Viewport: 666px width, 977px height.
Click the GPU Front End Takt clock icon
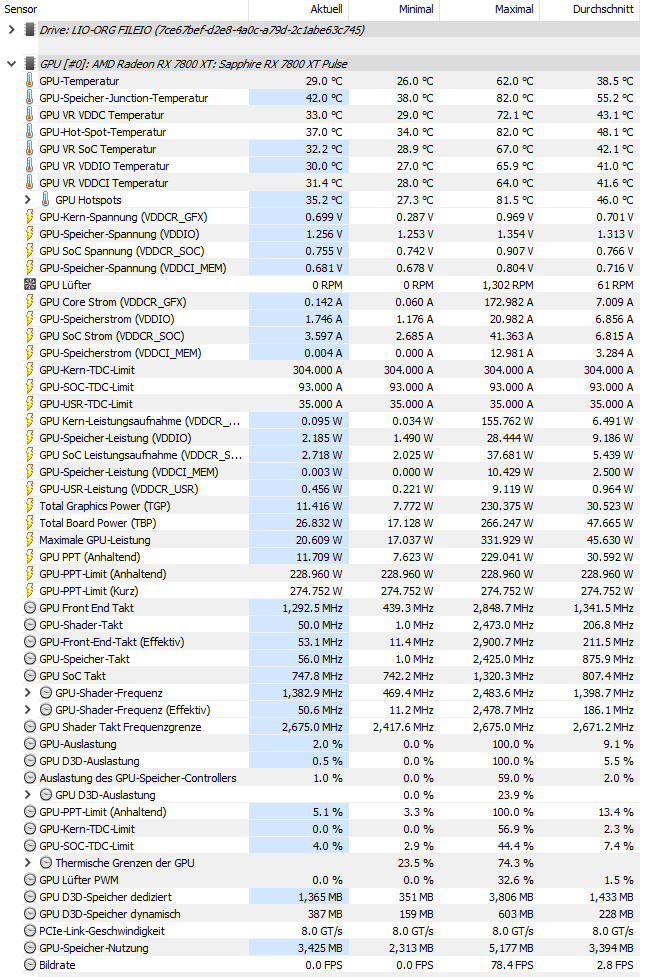click(x=29, y=608)
